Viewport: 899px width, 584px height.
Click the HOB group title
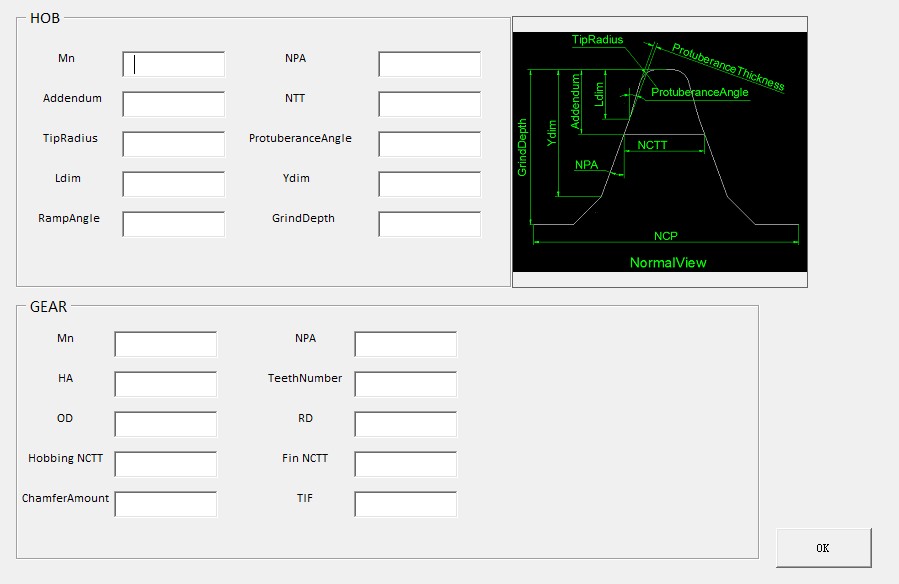tap(45, 18)
